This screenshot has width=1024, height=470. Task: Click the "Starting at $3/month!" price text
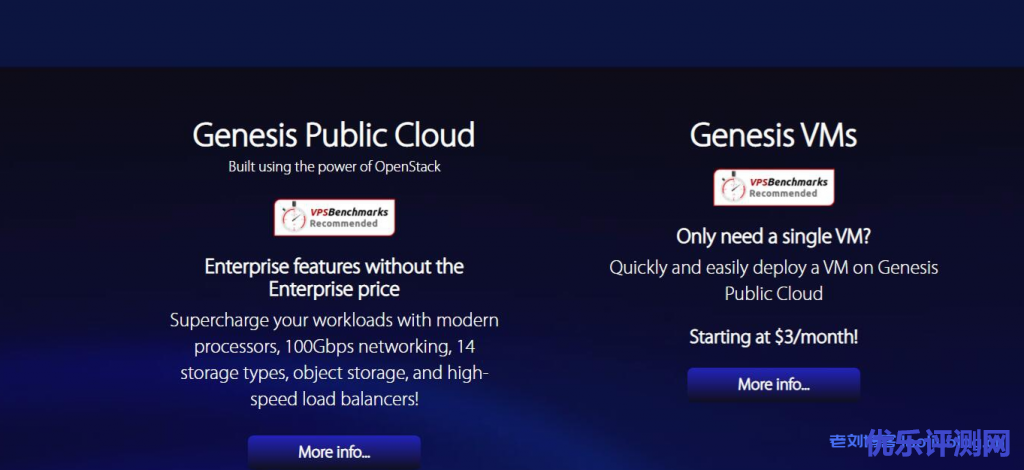[773, 337]
